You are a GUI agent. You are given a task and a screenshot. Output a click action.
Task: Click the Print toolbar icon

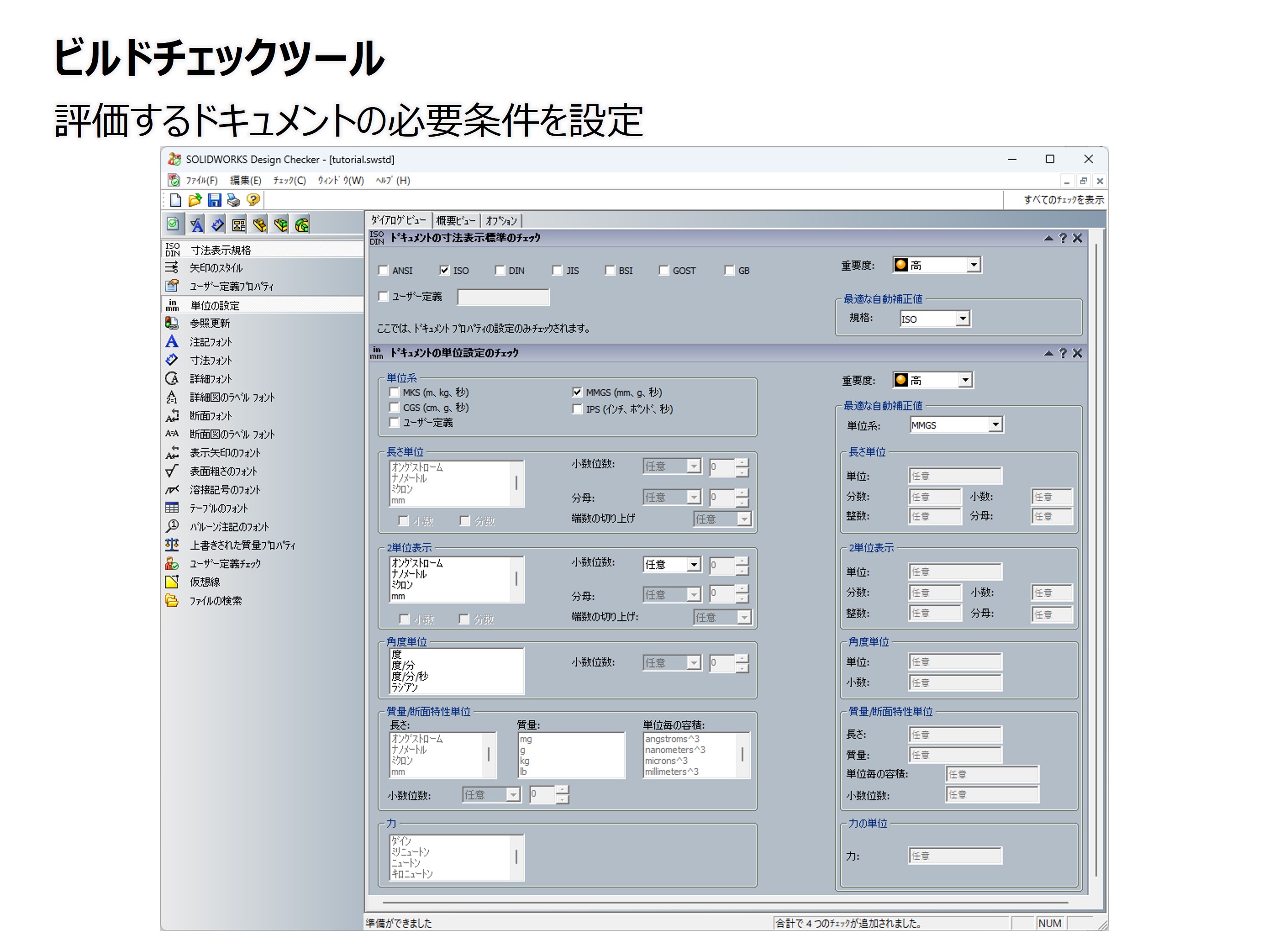point(233,200)
